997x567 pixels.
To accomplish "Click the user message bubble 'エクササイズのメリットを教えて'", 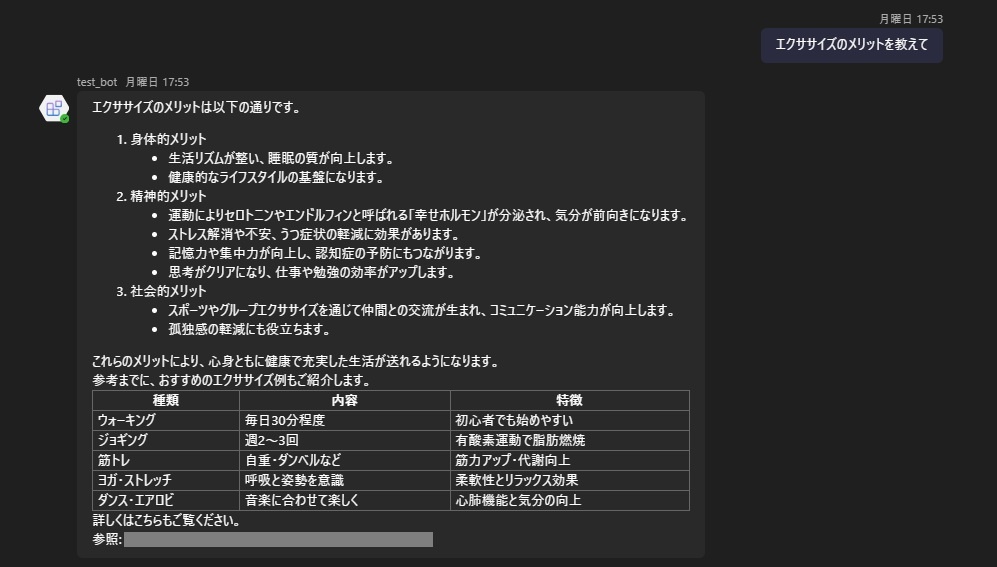I will (x=851, y=45).
